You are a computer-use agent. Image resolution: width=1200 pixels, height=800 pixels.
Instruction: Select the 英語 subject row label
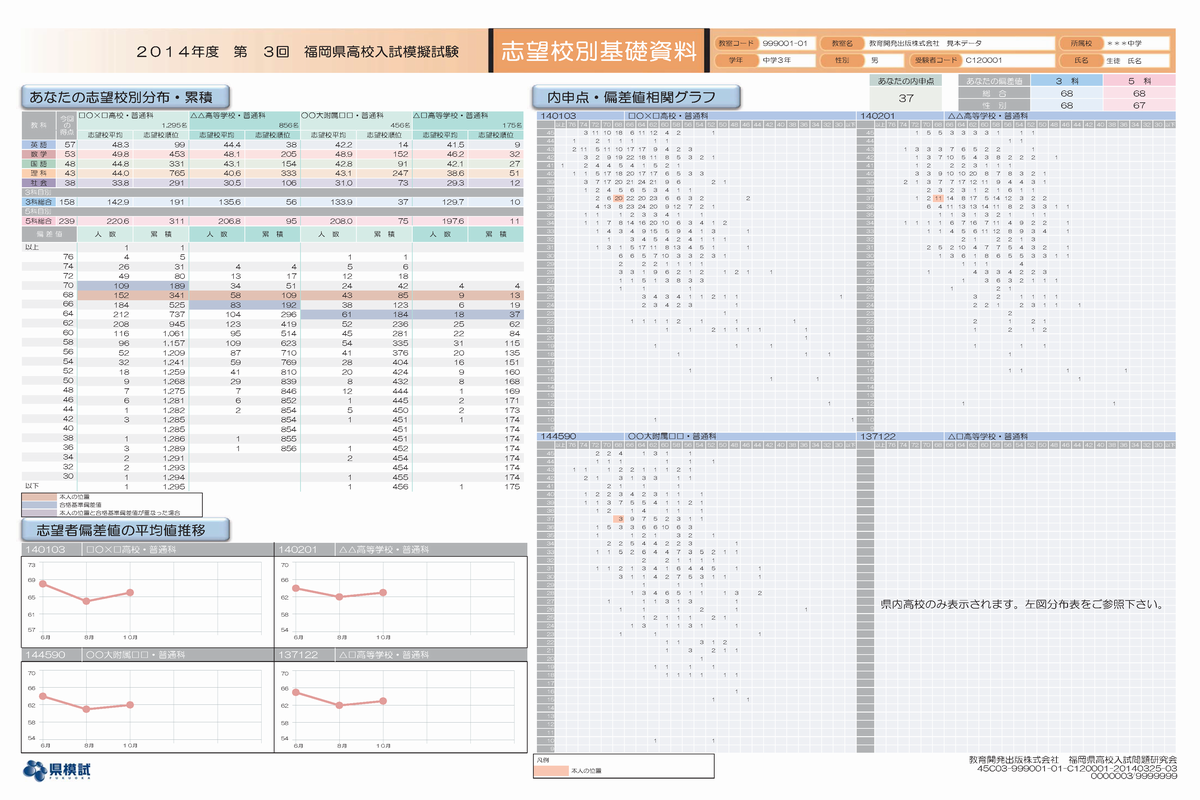coord(39,145)
